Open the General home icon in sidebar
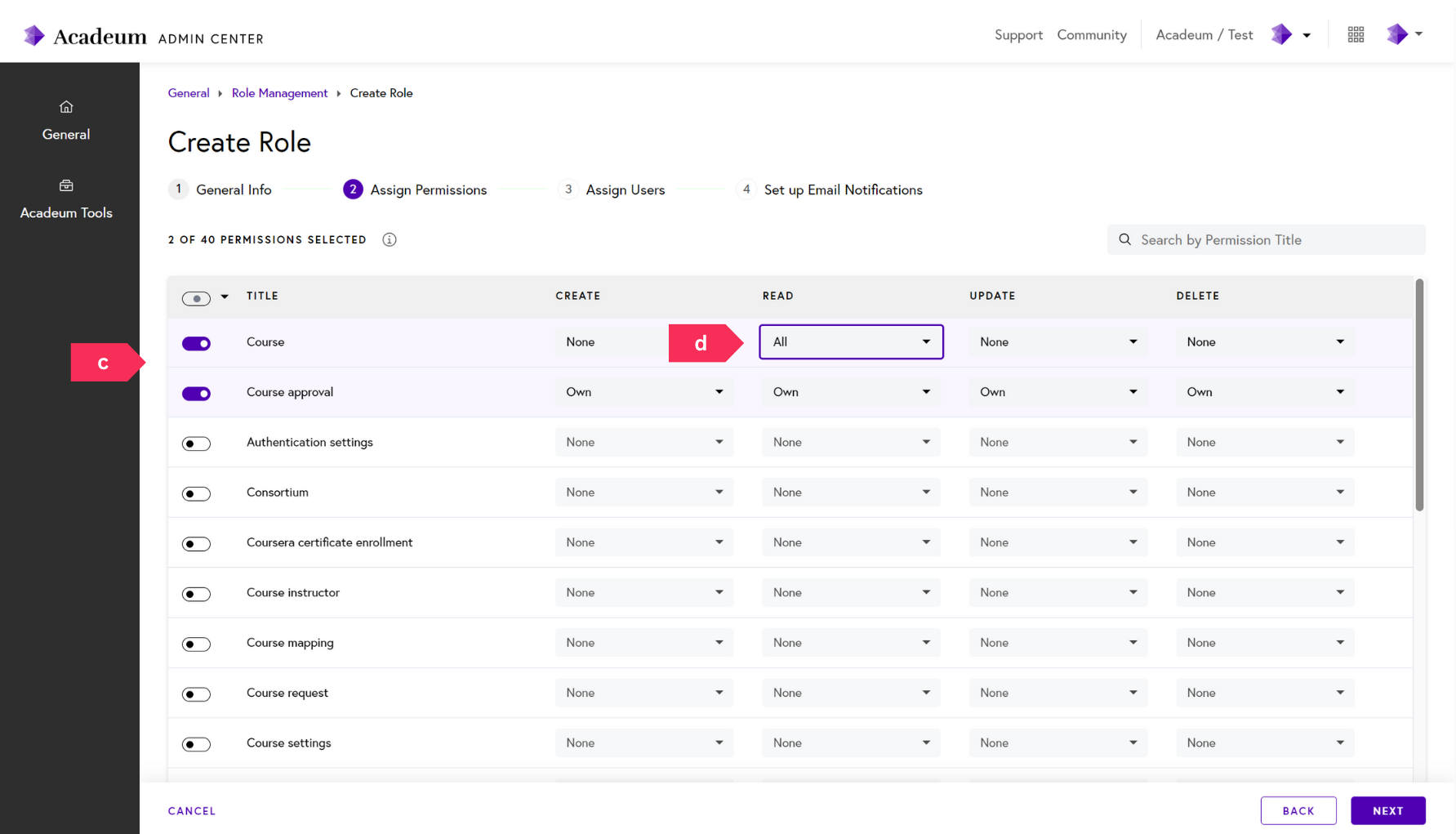The width and height of the screenshot is (1456, 834). tap(66, 106)
